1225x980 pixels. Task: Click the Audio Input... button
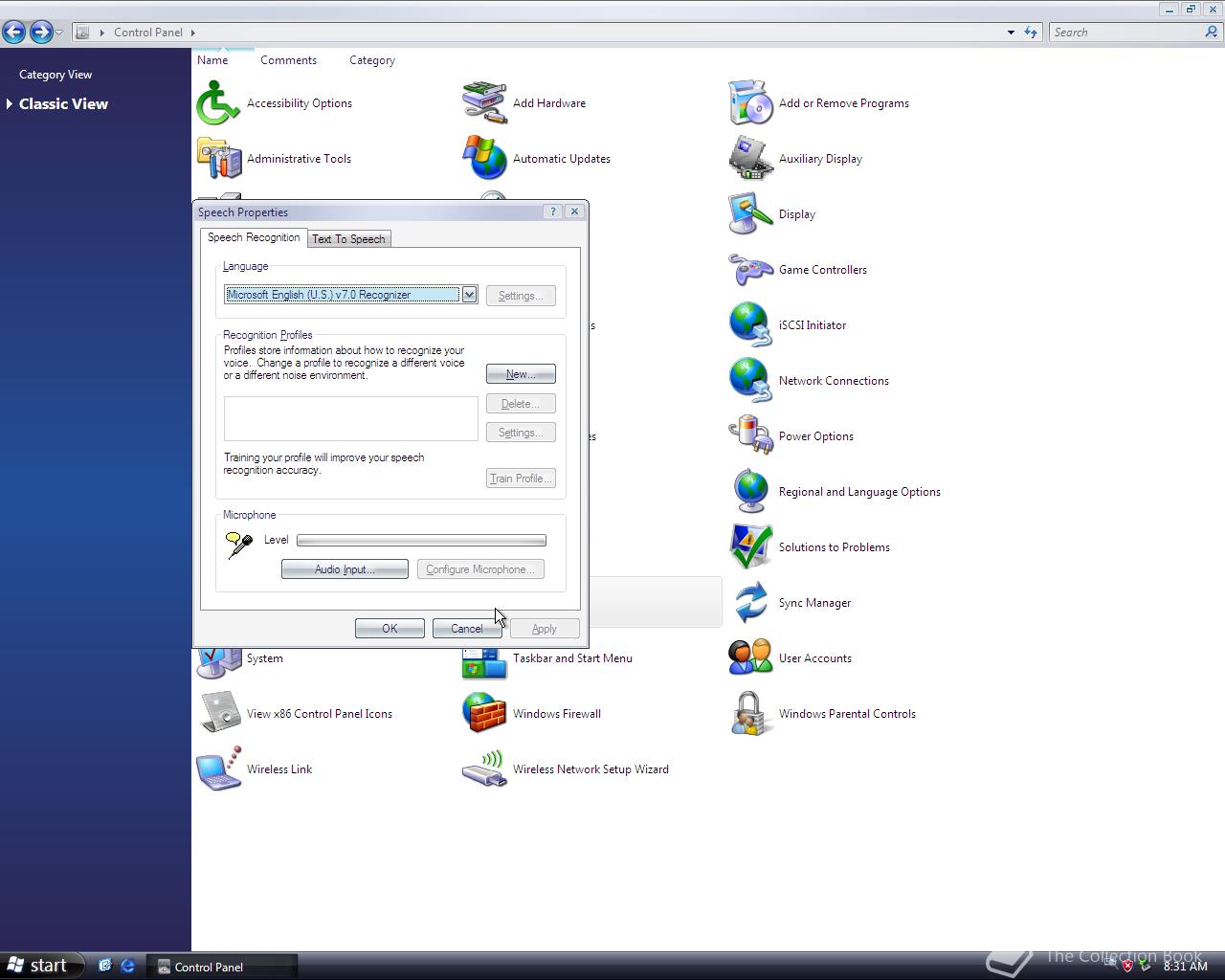pos(345,569)
